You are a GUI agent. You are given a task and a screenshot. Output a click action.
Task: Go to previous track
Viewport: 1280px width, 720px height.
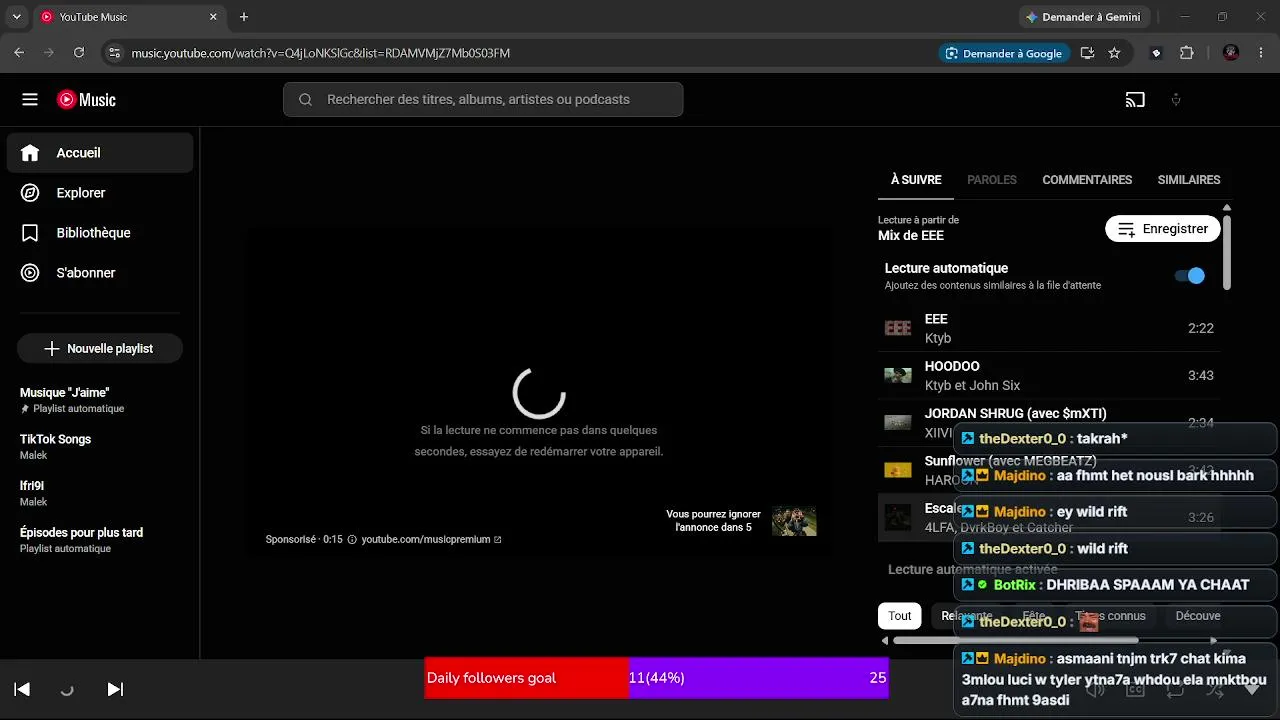click(22, 689)
